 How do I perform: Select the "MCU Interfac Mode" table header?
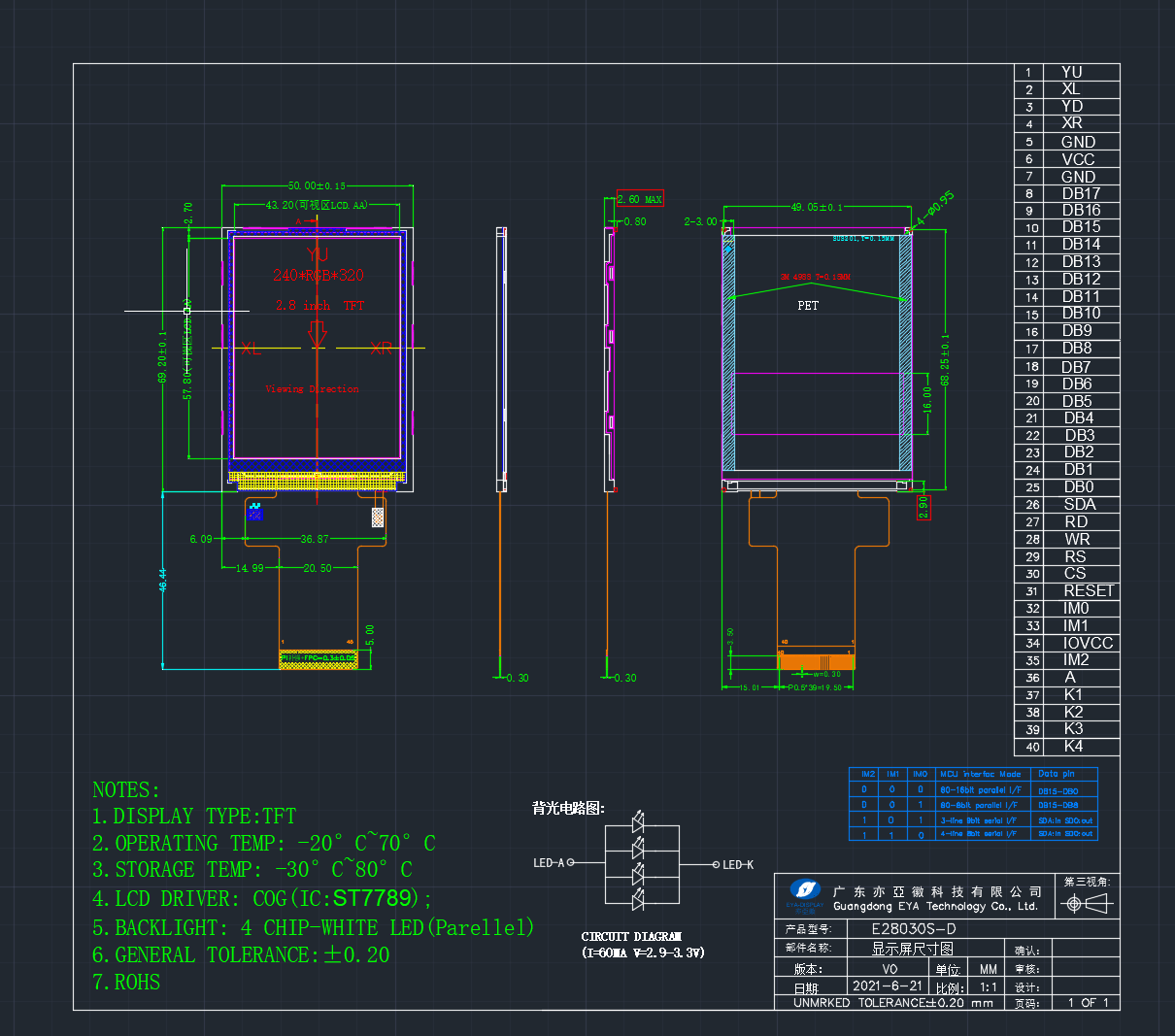pyautogui.click(x=980, y=774)
